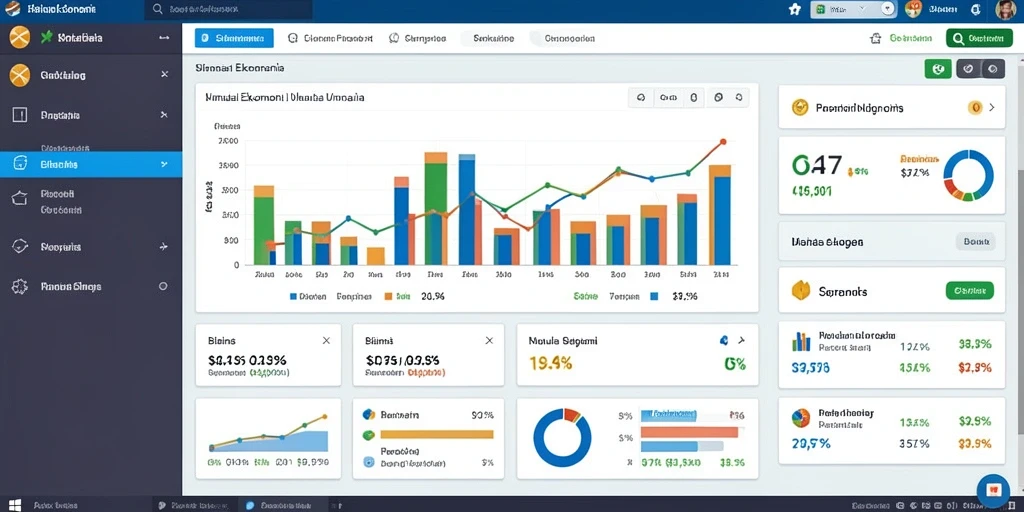Image resolution: width=1024 pixels, height=512 pixels.
Task: Click the green button in the hexagon card
Action: (970, 291)
